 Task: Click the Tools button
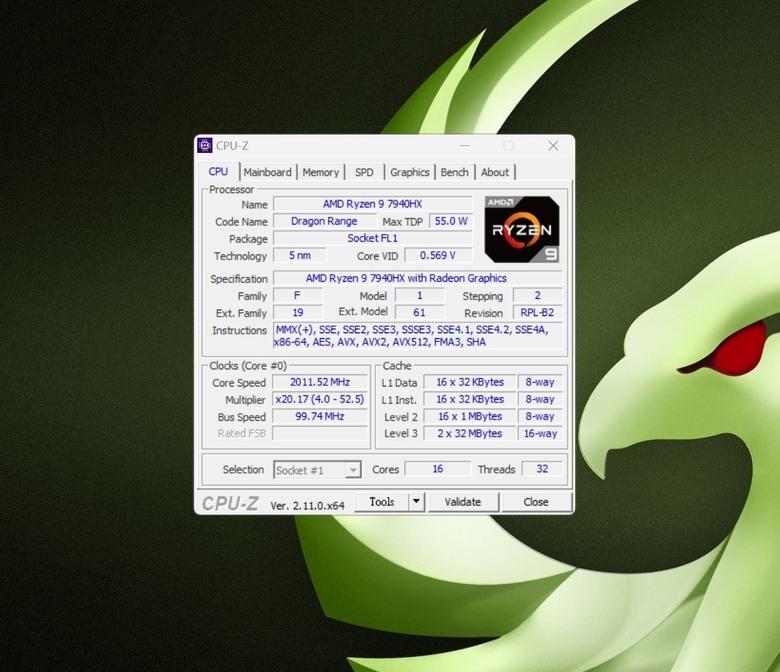click(382, 501)
